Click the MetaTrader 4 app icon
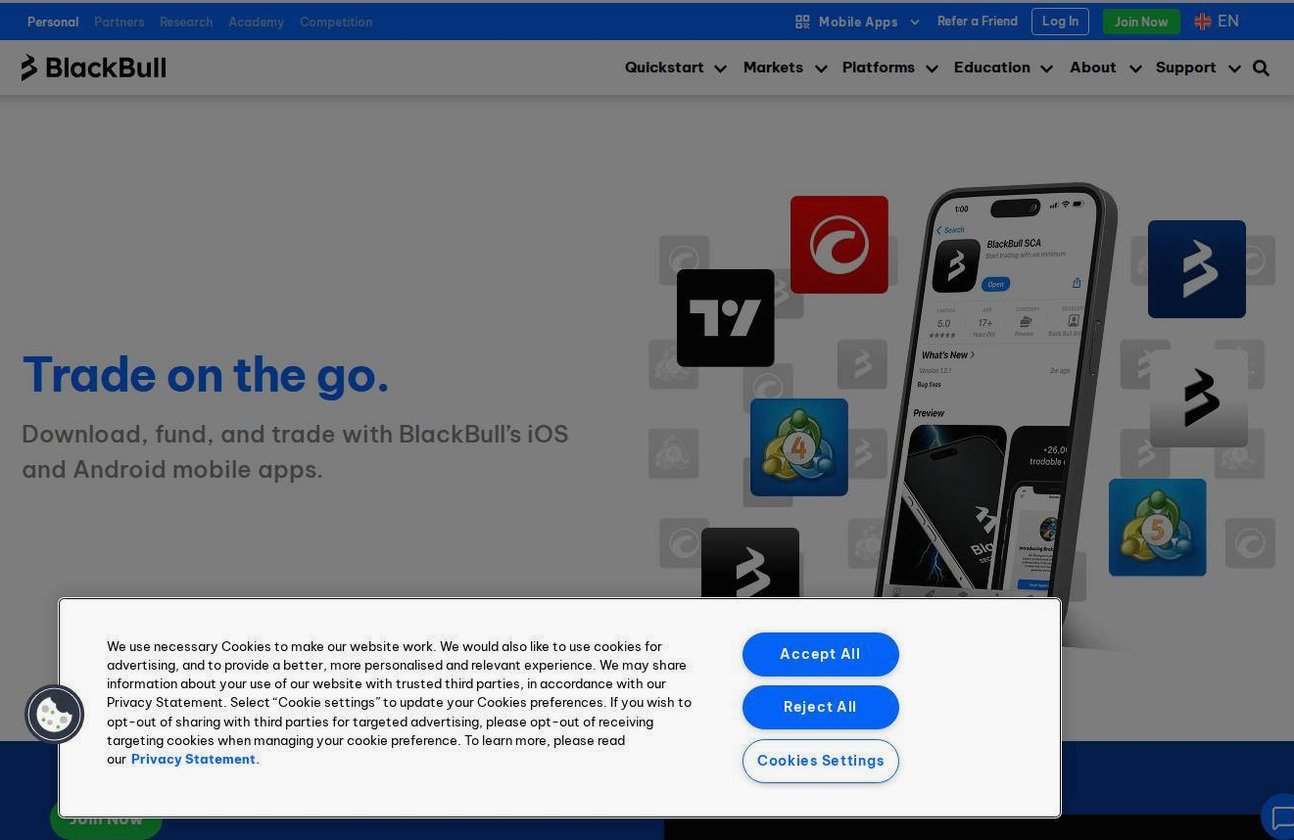 [799, 447]
